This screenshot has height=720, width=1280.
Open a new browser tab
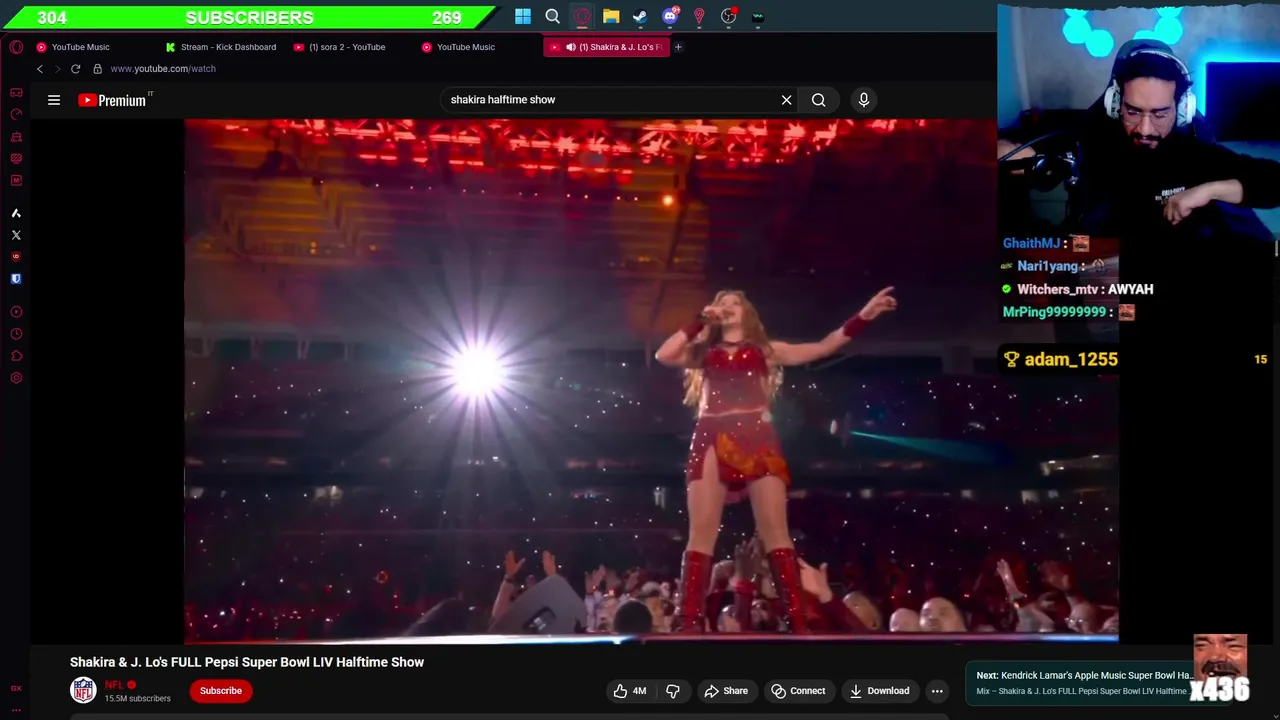[678, 47]
